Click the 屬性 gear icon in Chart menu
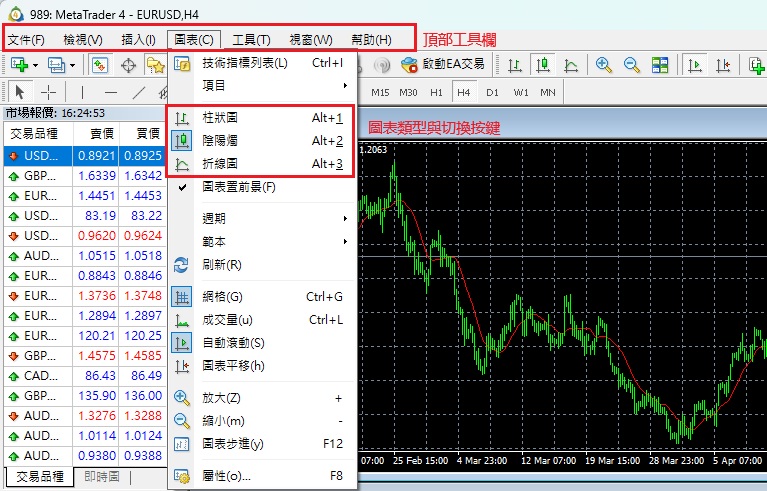The image size is (767, 491). point(181,476)
